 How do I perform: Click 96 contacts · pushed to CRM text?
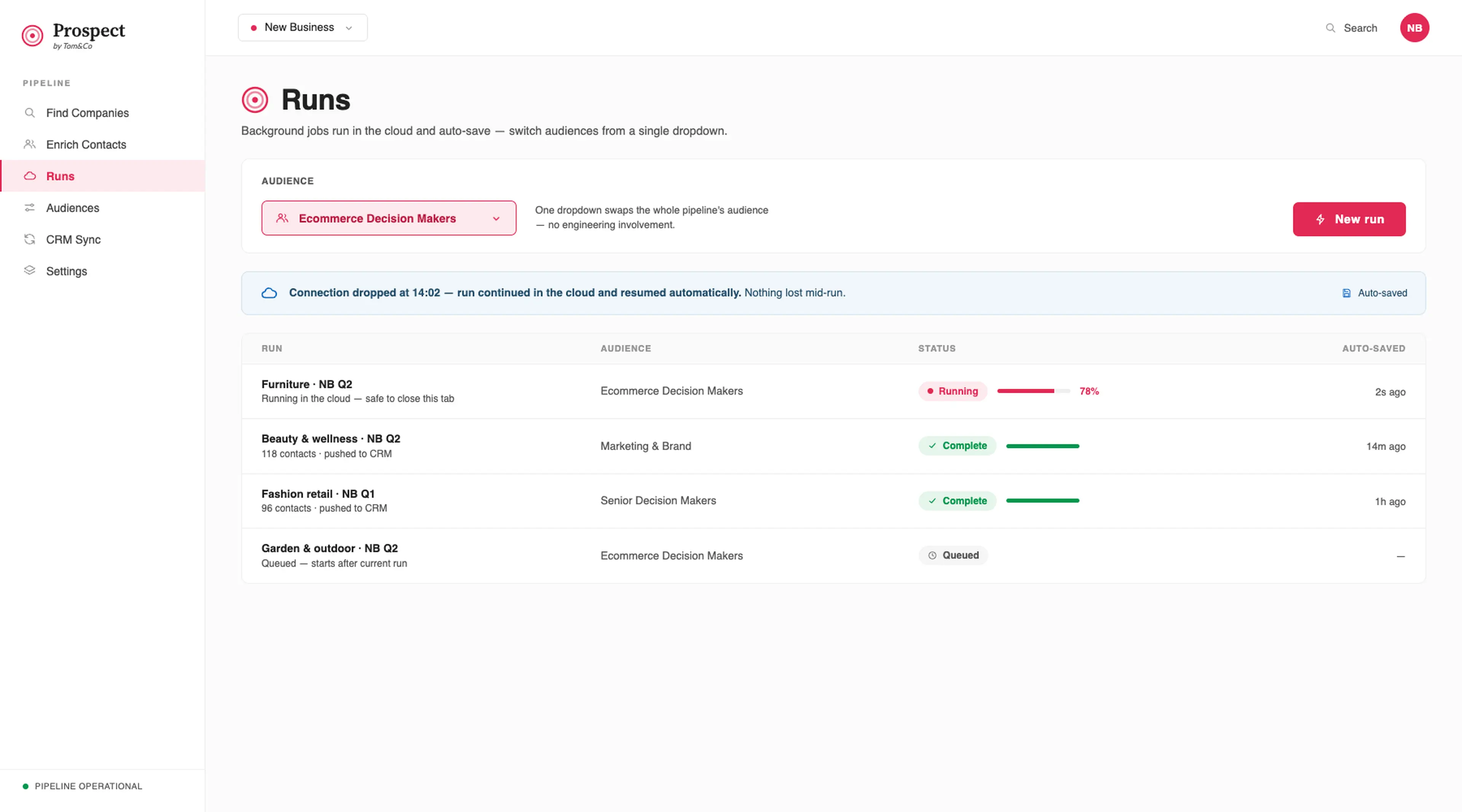coord(324,508)
